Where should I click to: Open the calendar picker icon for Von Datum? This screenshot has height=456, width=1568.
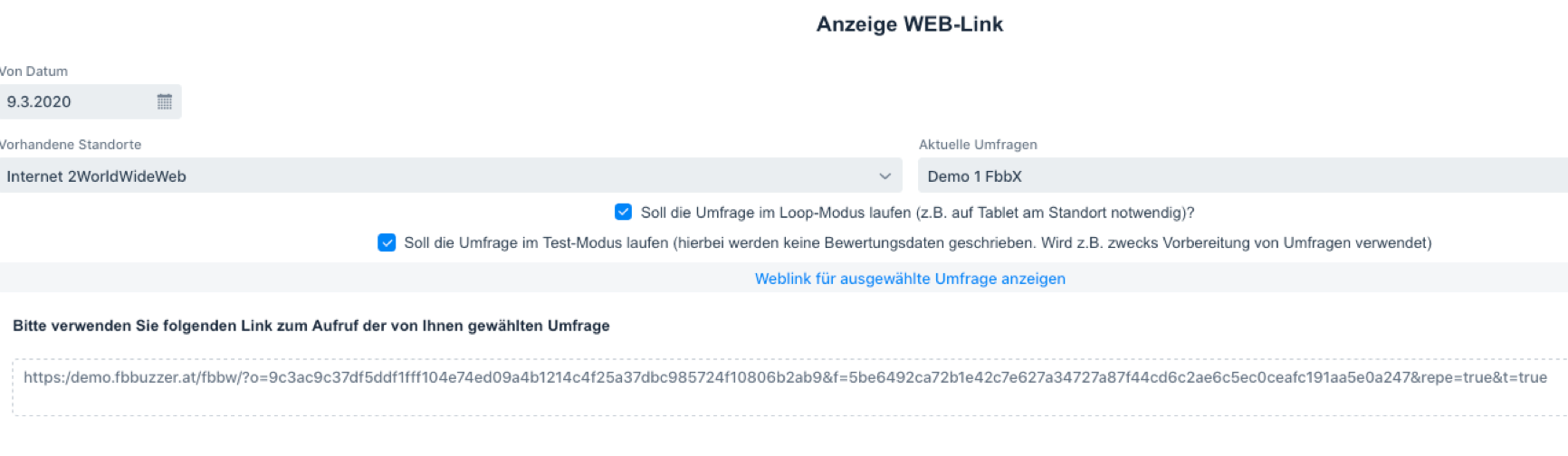pos(164,101)
